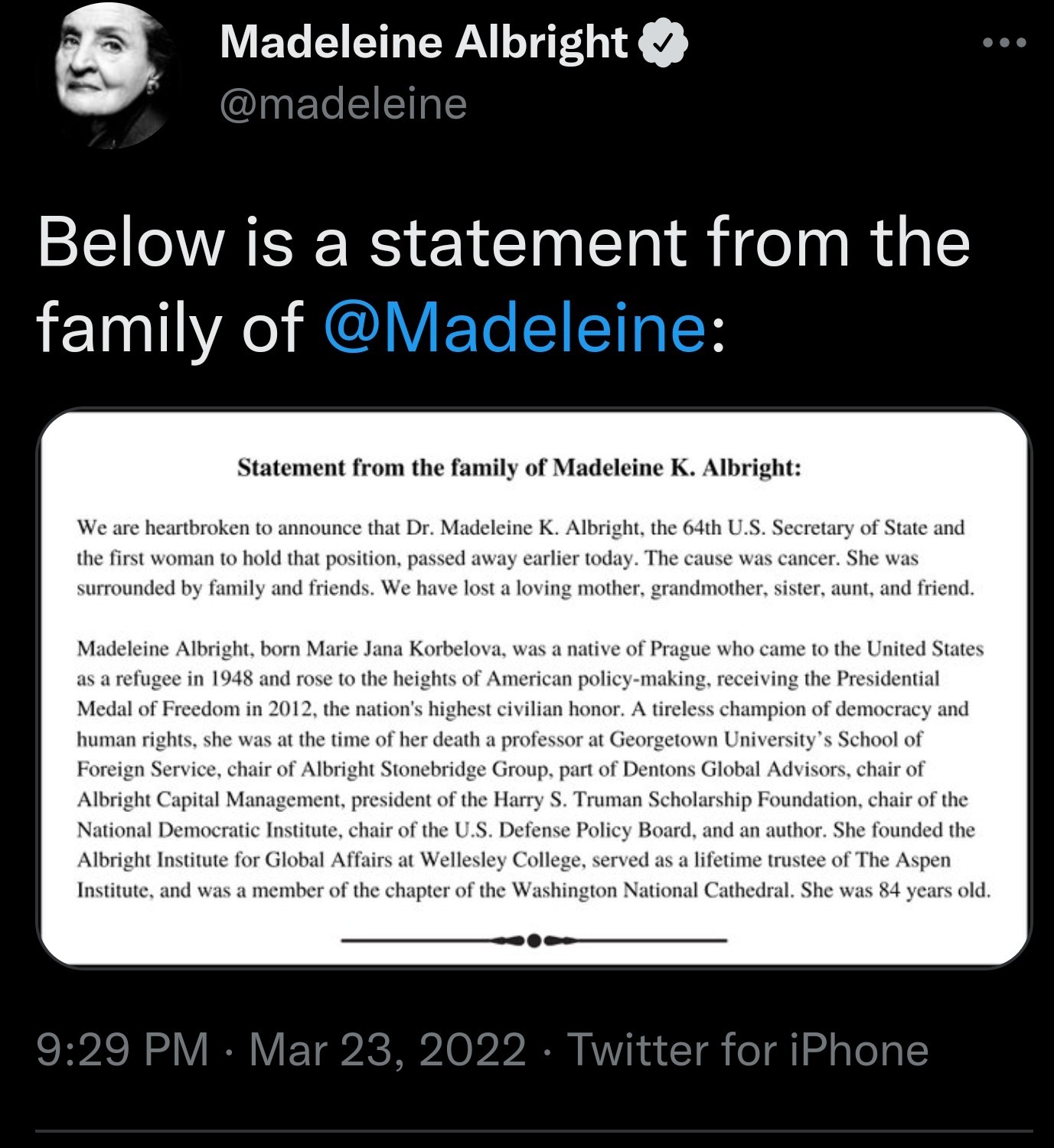Tap the 'born Marie Jana Korbelova' paragraph

[x=534, y=769]
